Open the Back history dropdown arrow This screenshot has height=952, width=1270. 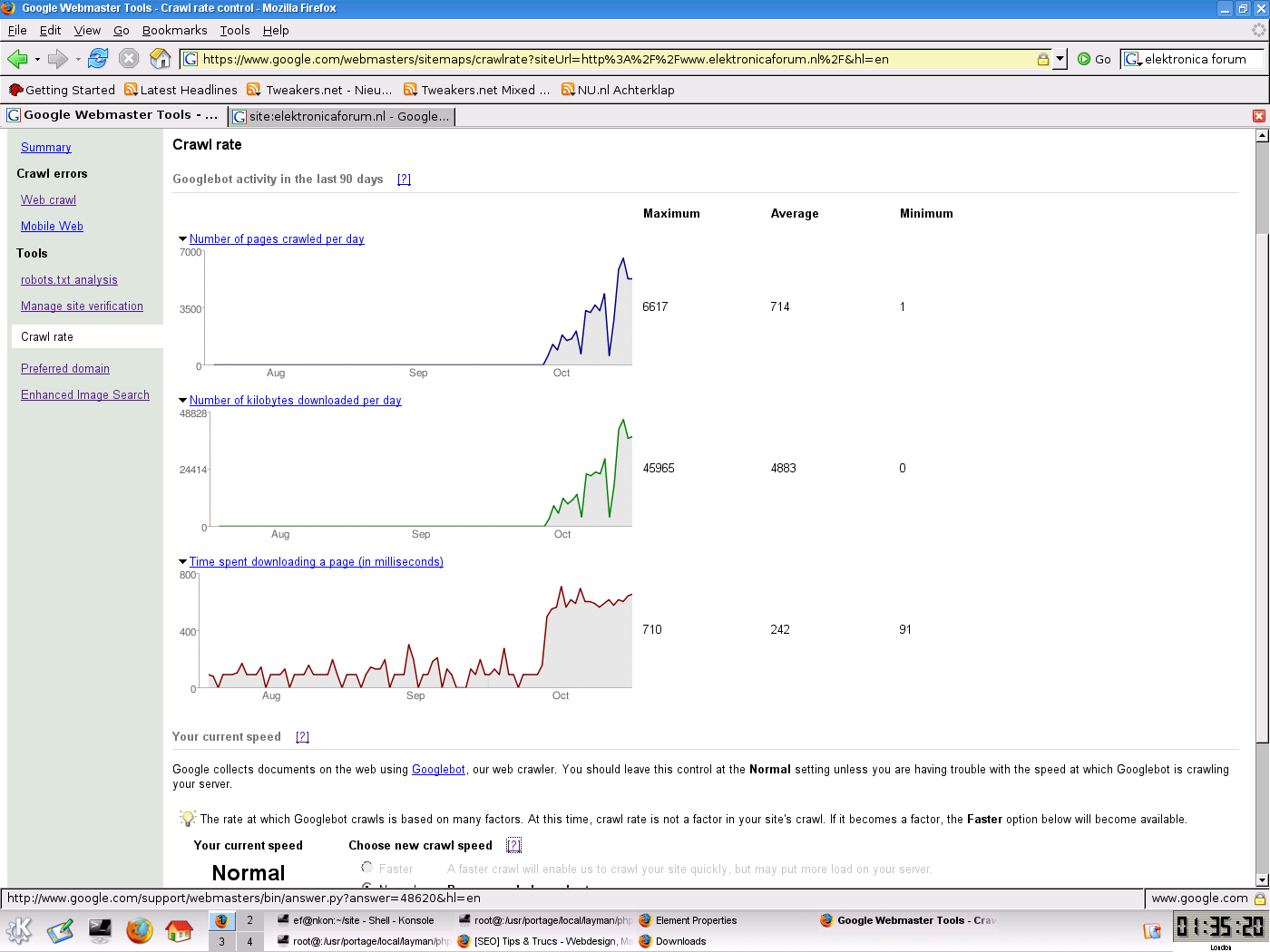(37, 60)
